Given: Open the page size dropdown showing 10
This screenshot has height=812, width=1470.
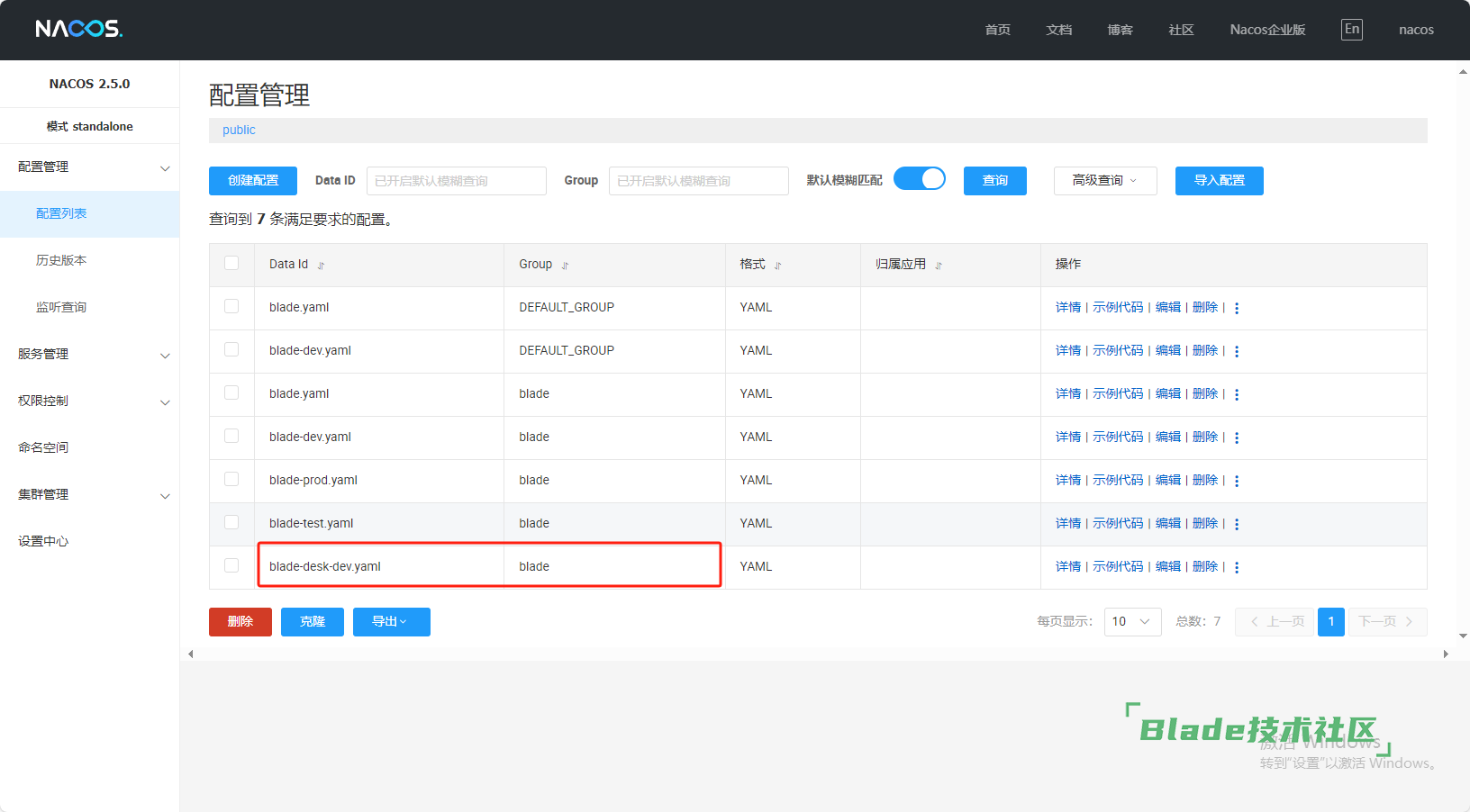Looking at the screenshot, I should click(x=1132, y=622).
